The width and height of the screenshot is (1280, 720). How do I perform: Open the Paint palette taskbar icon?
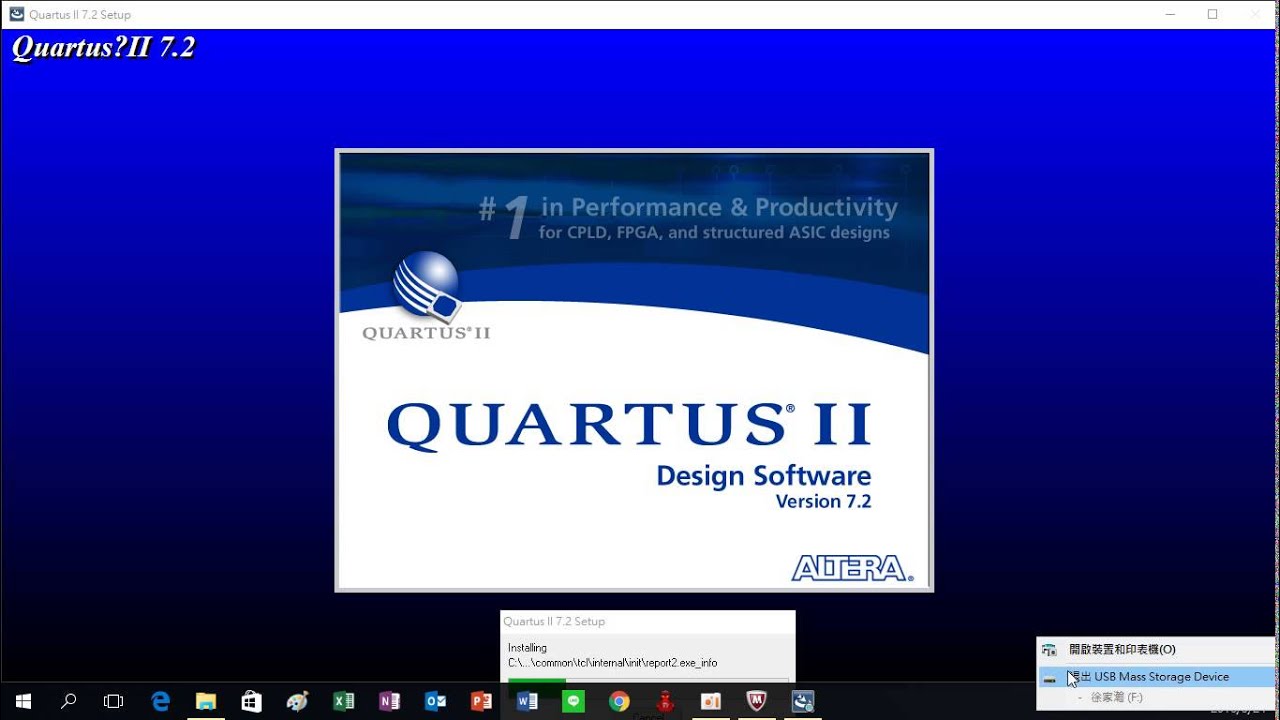click(x=298, y=702)
